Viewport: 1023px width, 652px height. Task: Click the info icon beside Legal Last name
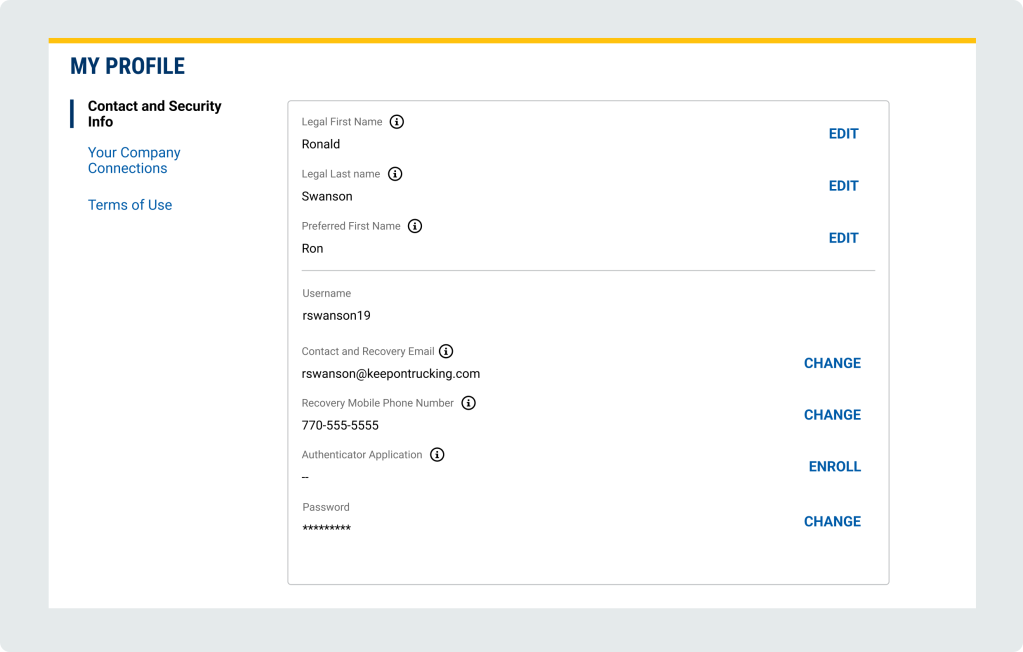tap(395, 174)
